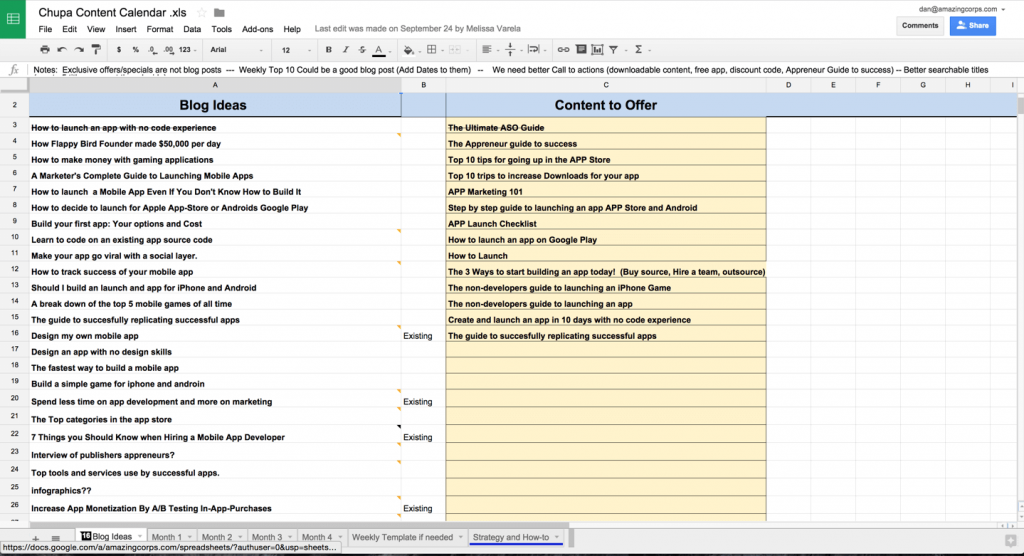Star the Chupa Content Calendar document
Image resolution: width=1024 pixels, height=556 pixels.
tap(202, 12)
